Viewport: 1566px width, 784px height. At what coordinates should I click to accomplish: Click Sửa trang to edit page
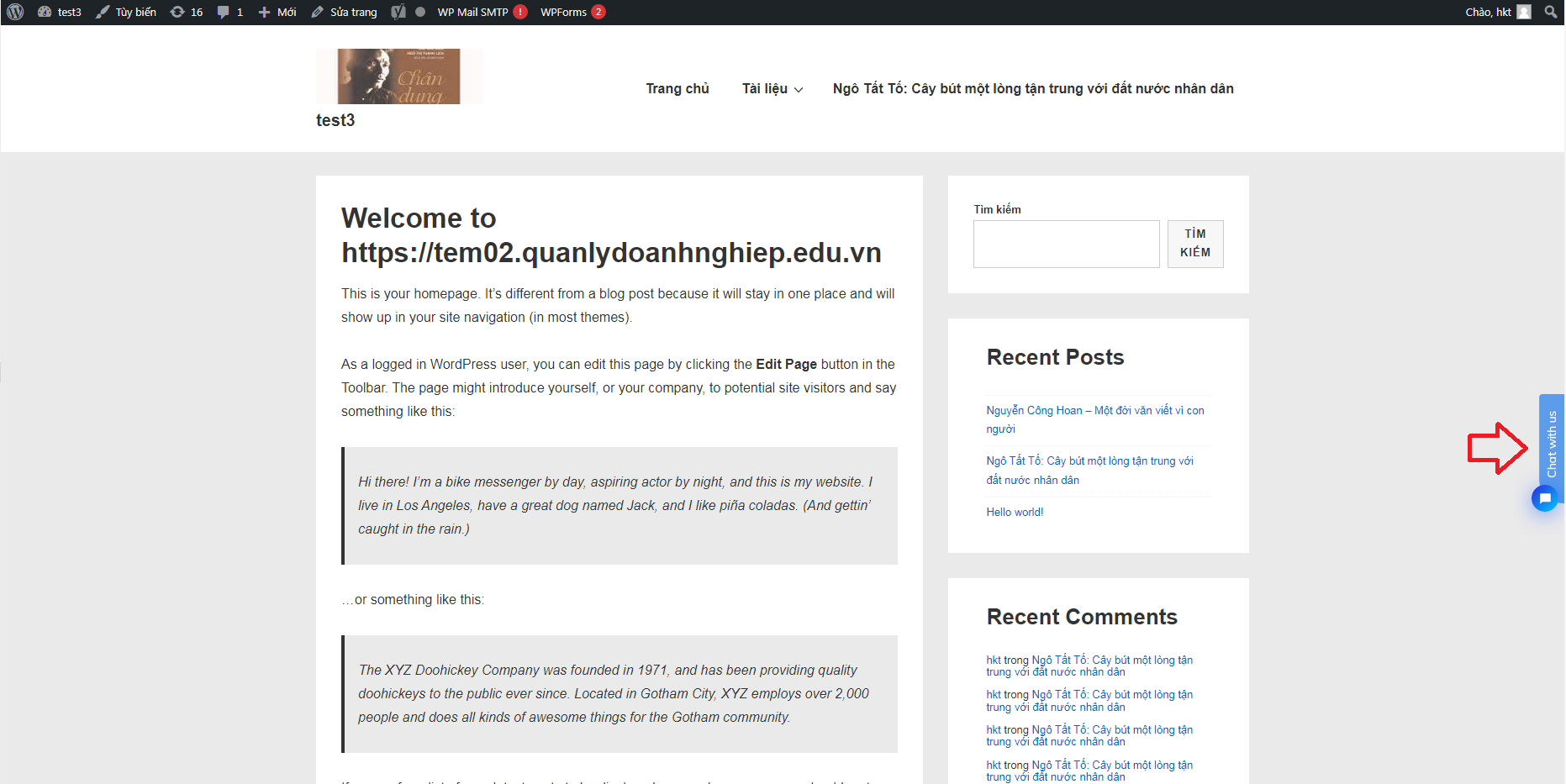click(x=345, y=12)
